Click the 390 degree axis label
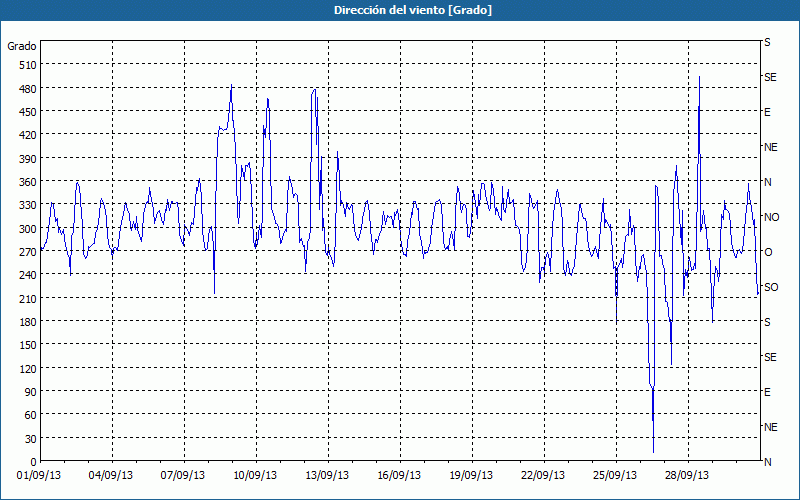The height and width of the screenshot is (500, 800). [x=28, y=159]
